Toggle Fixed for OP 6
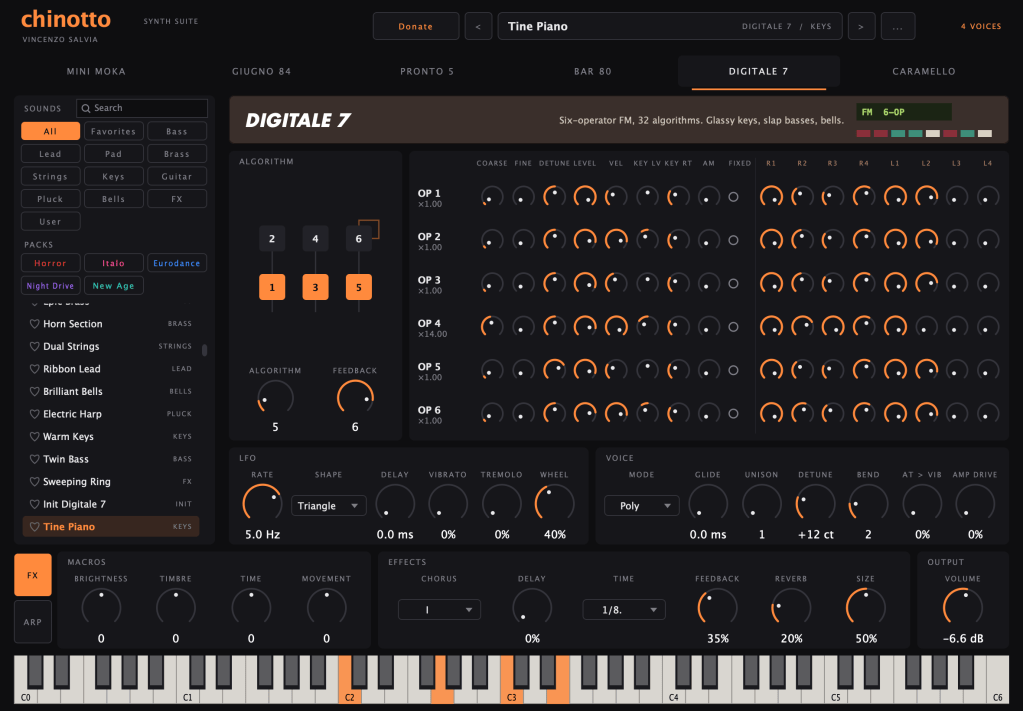The image size is (1023, 711). click(733, 414)
